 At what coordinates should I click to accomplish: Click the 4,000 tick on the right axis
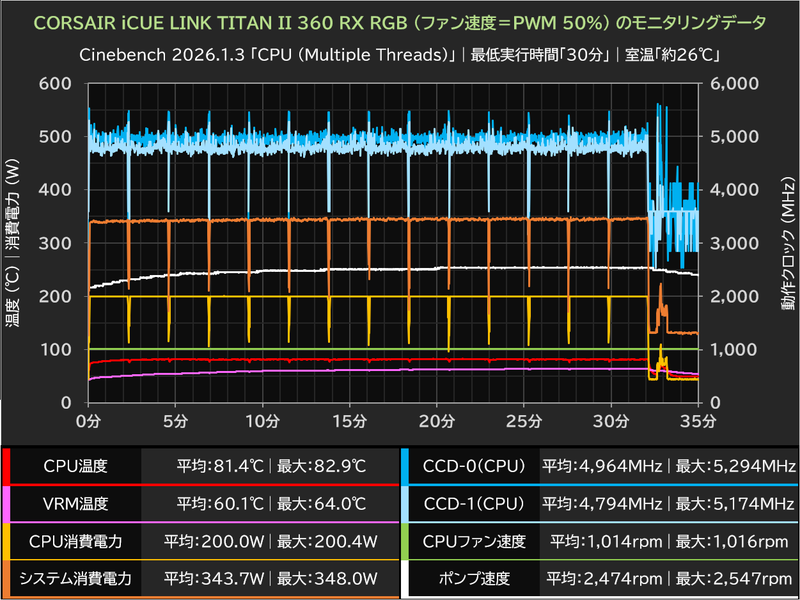[x=735, y=190]
